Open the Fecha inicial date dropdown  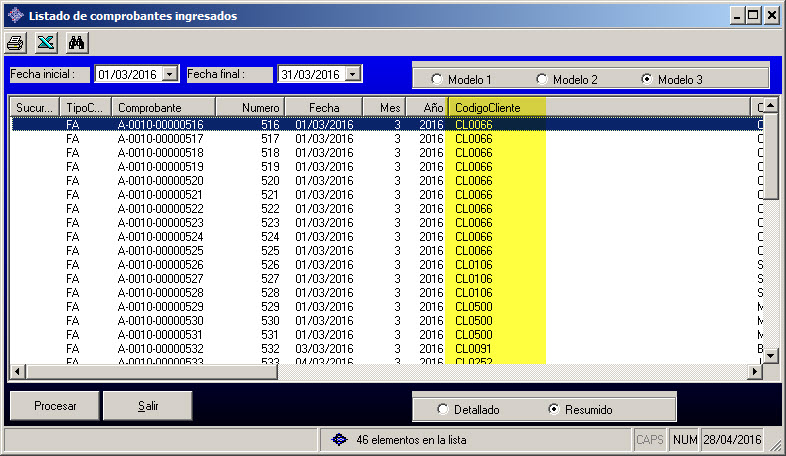[169, 74]
